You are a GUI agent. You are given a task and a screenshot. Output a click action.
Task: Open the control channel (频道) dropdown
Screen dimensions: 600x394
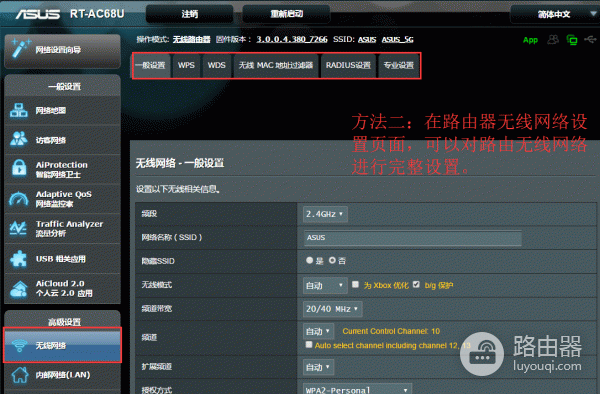point(318,331)
